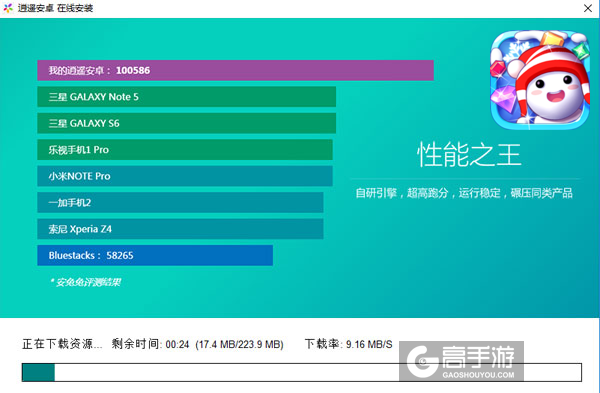Click the 剩余时间 00:24 remaining time text
Screen dimensions: 600x393
150,344
